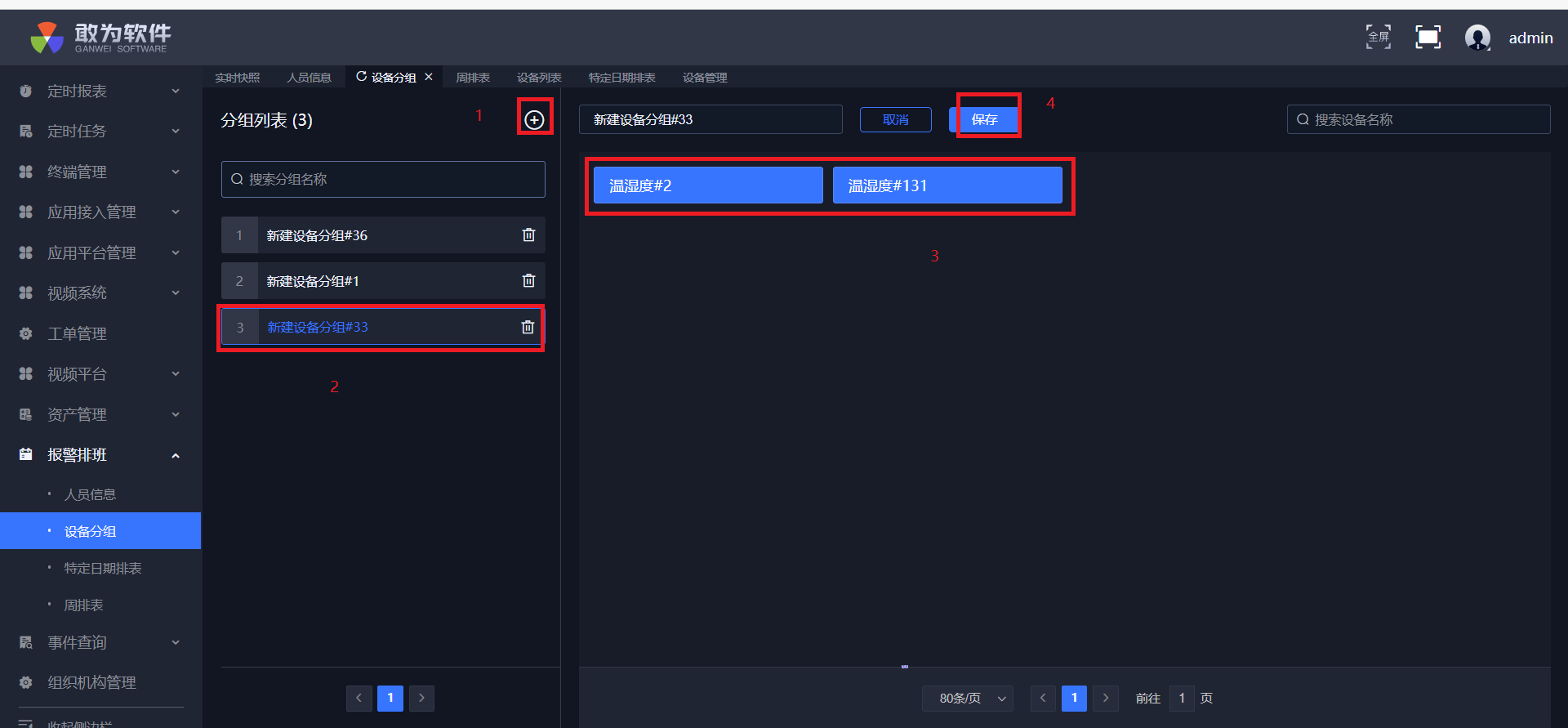Open 人员信息 in the sidebar submenu
Viewport: 1568px width, 728px height.
(90, 494)
